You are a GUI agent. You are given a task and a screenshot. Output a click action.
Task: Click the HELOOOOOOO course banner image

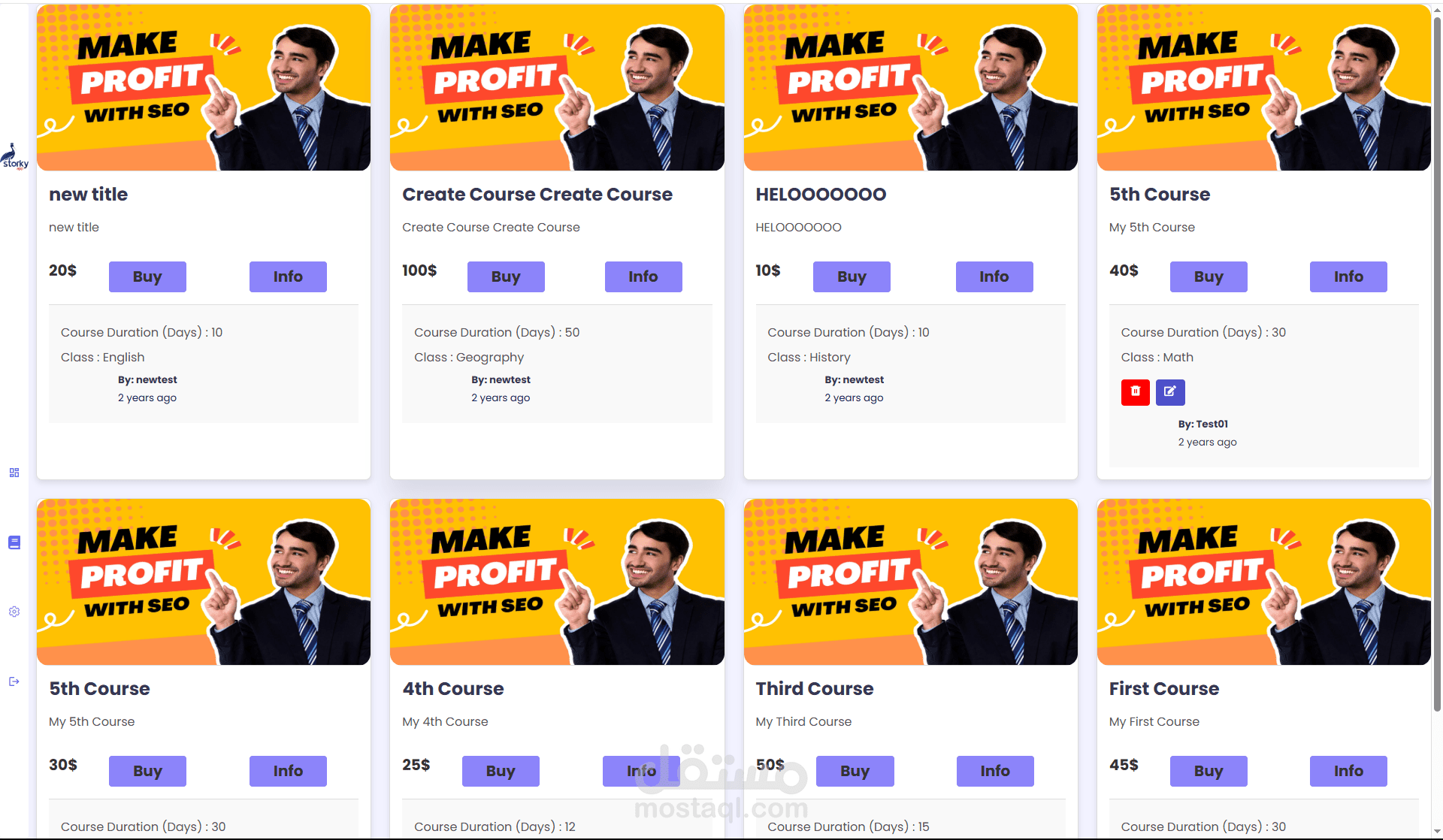[x=910, y=88]
